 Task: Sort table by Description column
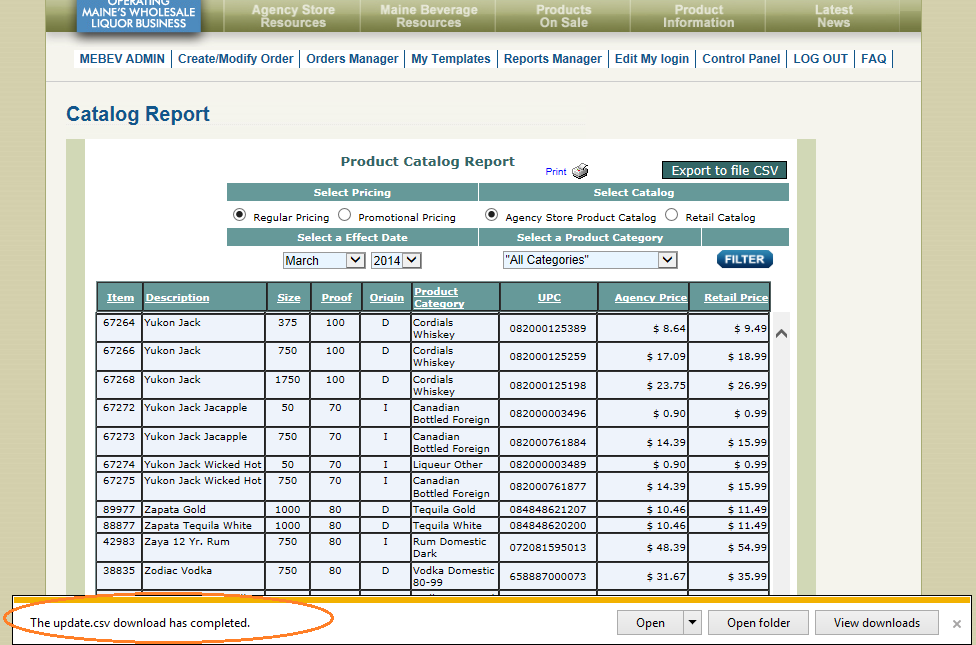(177, 298)
